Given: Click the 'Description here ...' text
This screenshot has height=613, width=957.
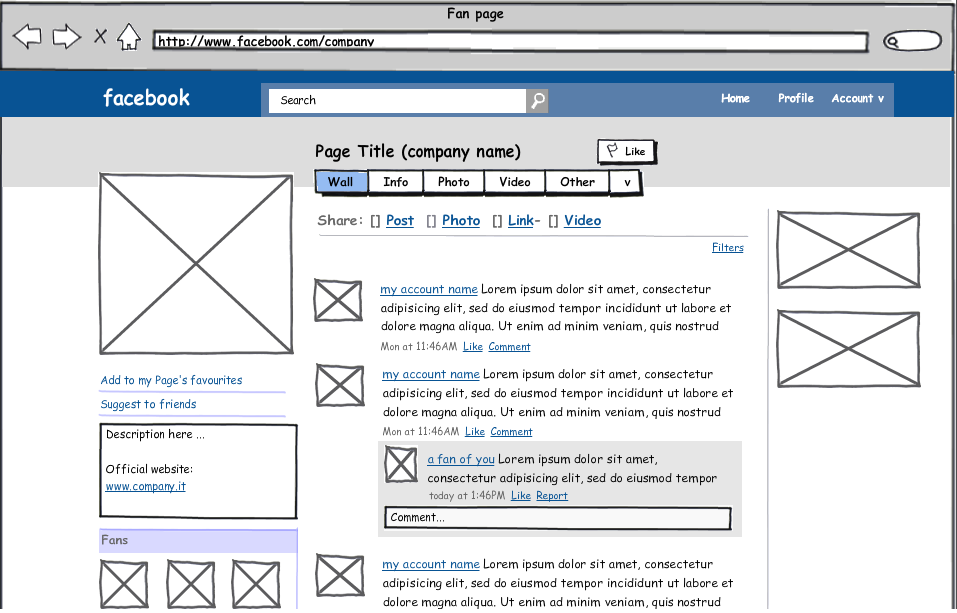Looking at the screenshot, I should [156, 434].
